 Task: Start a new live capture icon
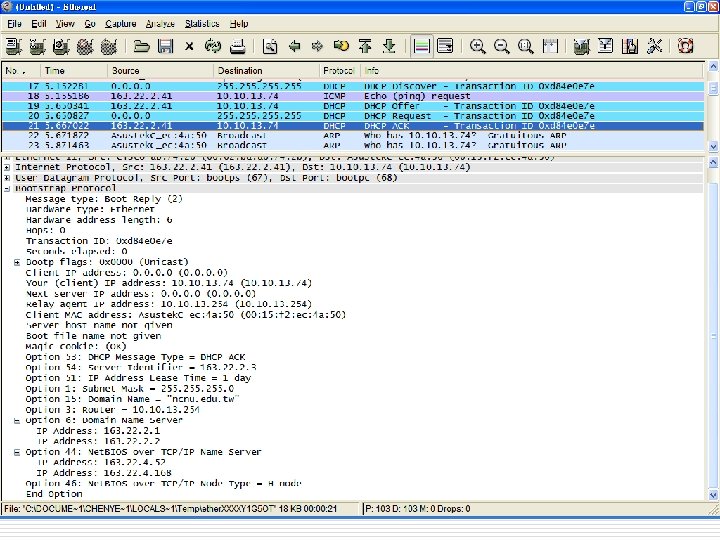(61, 46)
